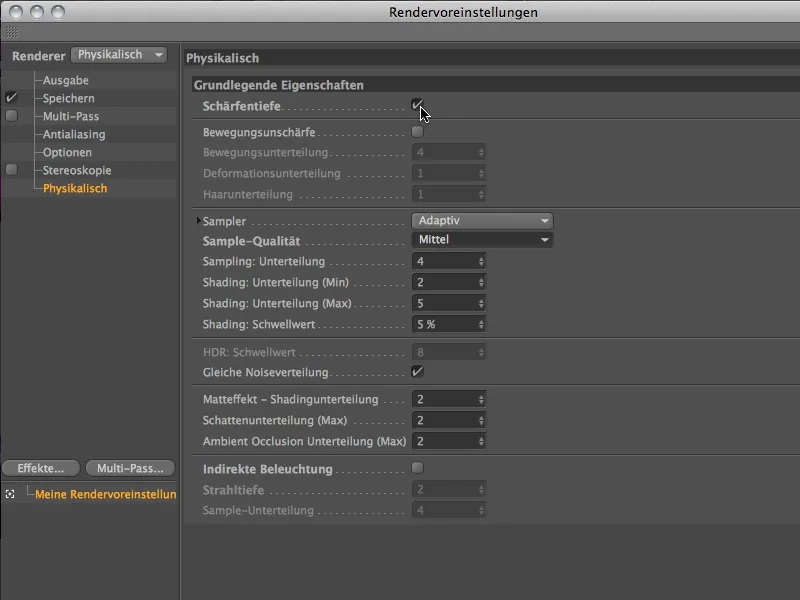800x600 pixels.
Task: Open the Antialiasing settings entry
Action: coord(74,134)
